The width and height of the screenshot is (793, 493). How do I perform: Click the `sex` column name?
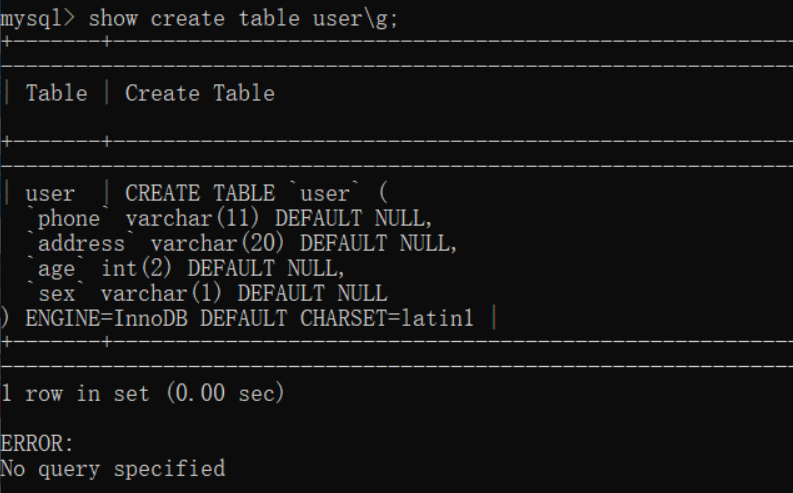(x=57, y=293)
